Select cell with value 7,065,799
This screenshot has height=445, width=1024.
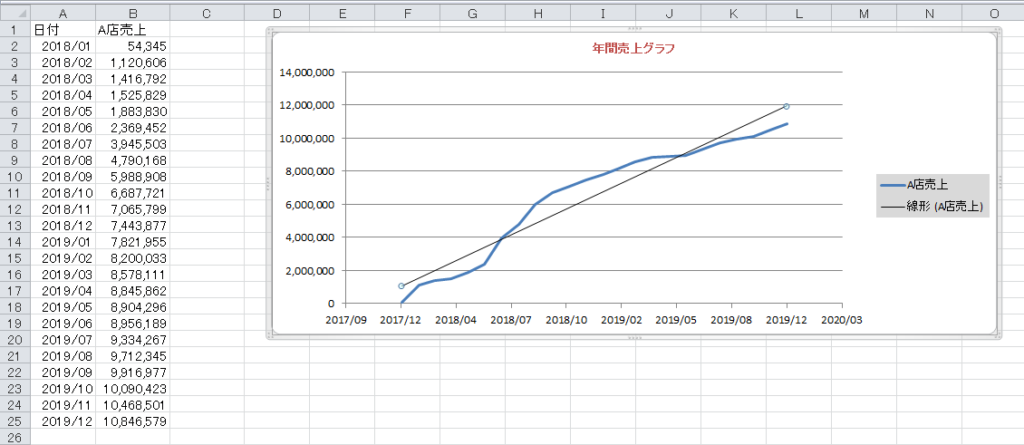pos(133,209)
